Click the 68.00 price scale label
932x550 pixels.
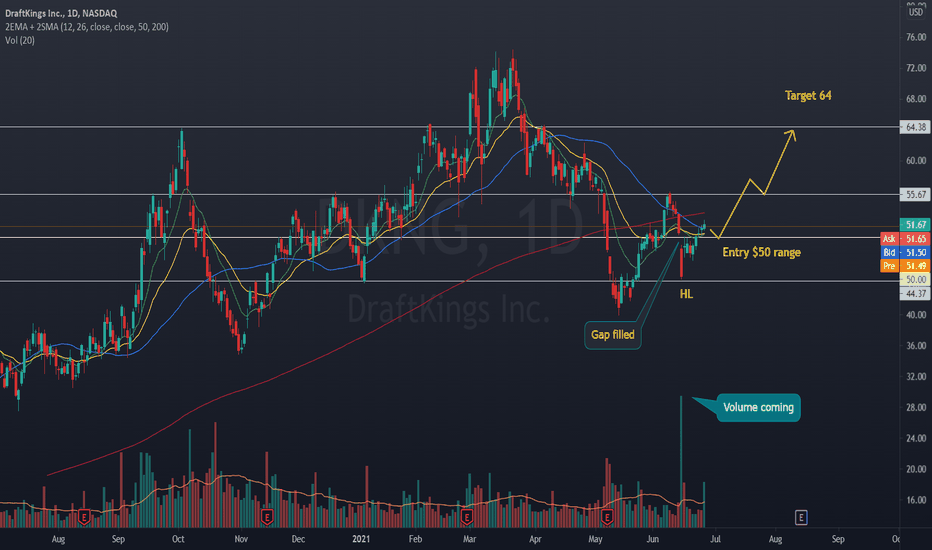pyautogui.click(x=916, y=99)
